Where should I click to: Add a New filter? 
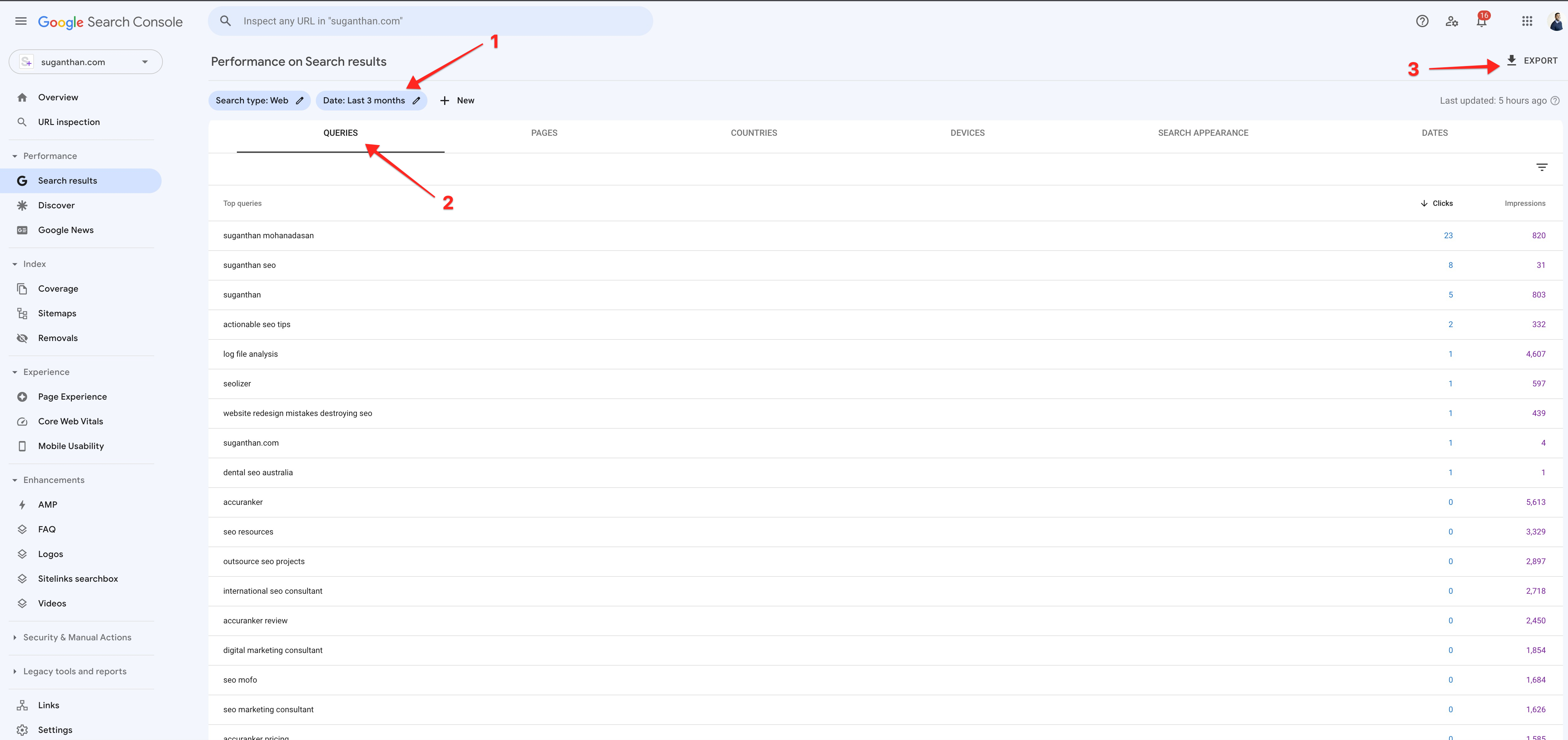click(x=457, y=101)
